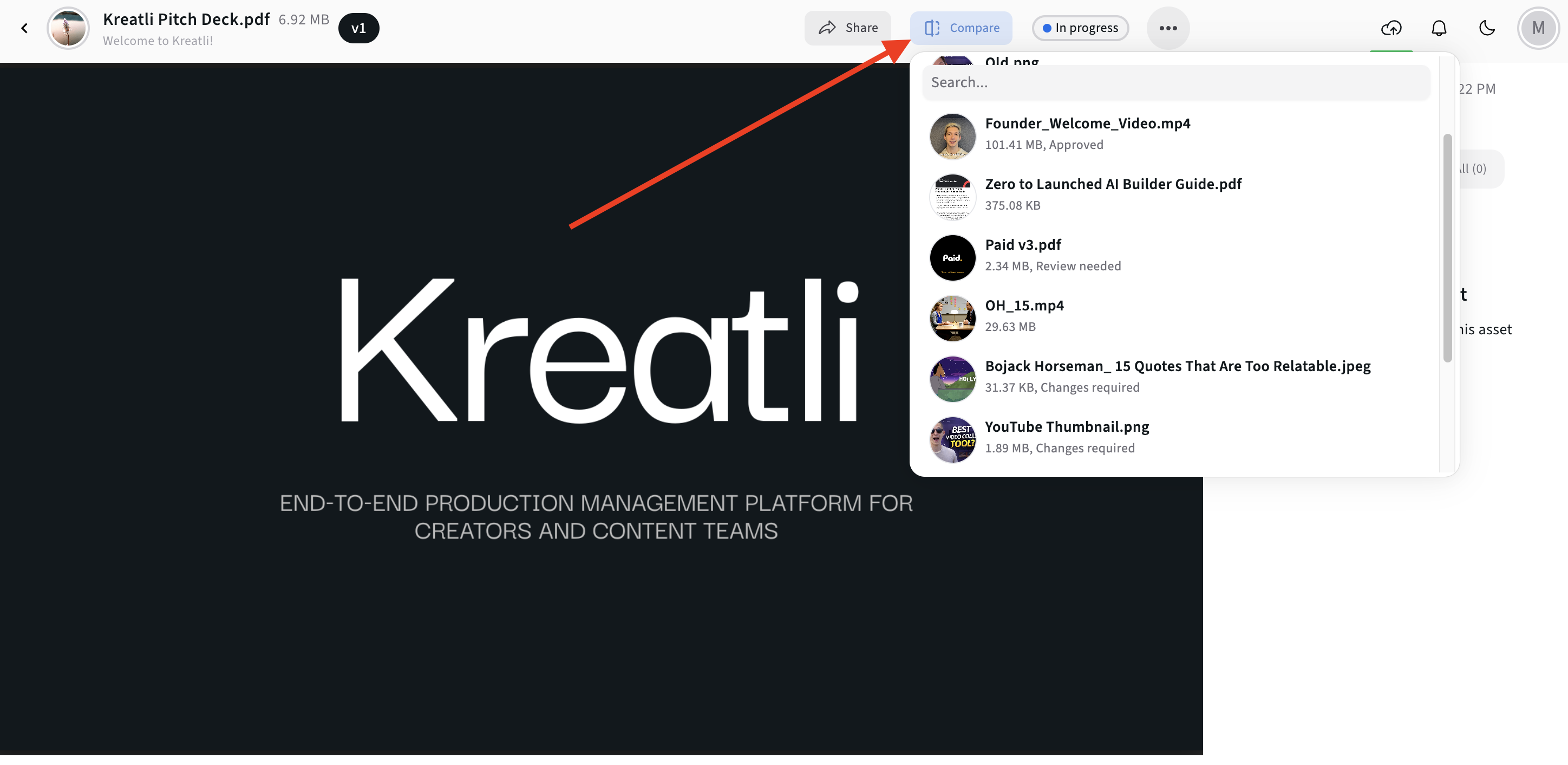Click the Share button

tap(847, 28)
